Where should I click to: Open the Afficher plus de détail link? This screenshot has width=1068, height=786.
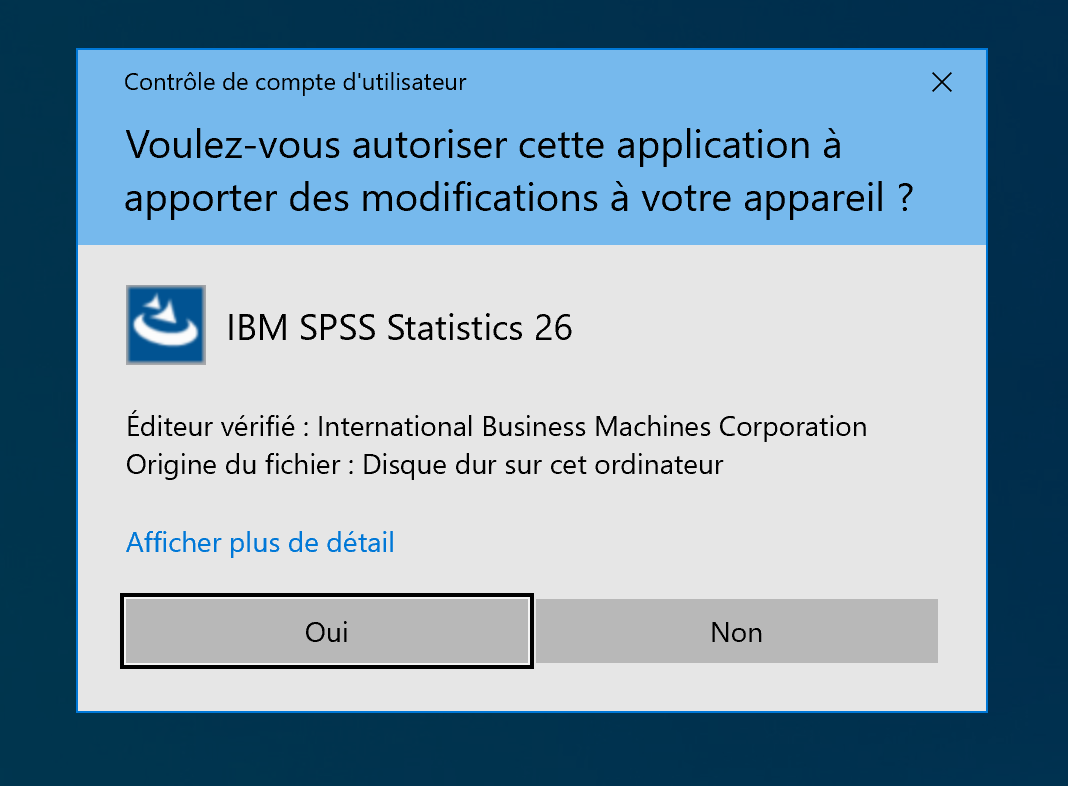point(260,543)
